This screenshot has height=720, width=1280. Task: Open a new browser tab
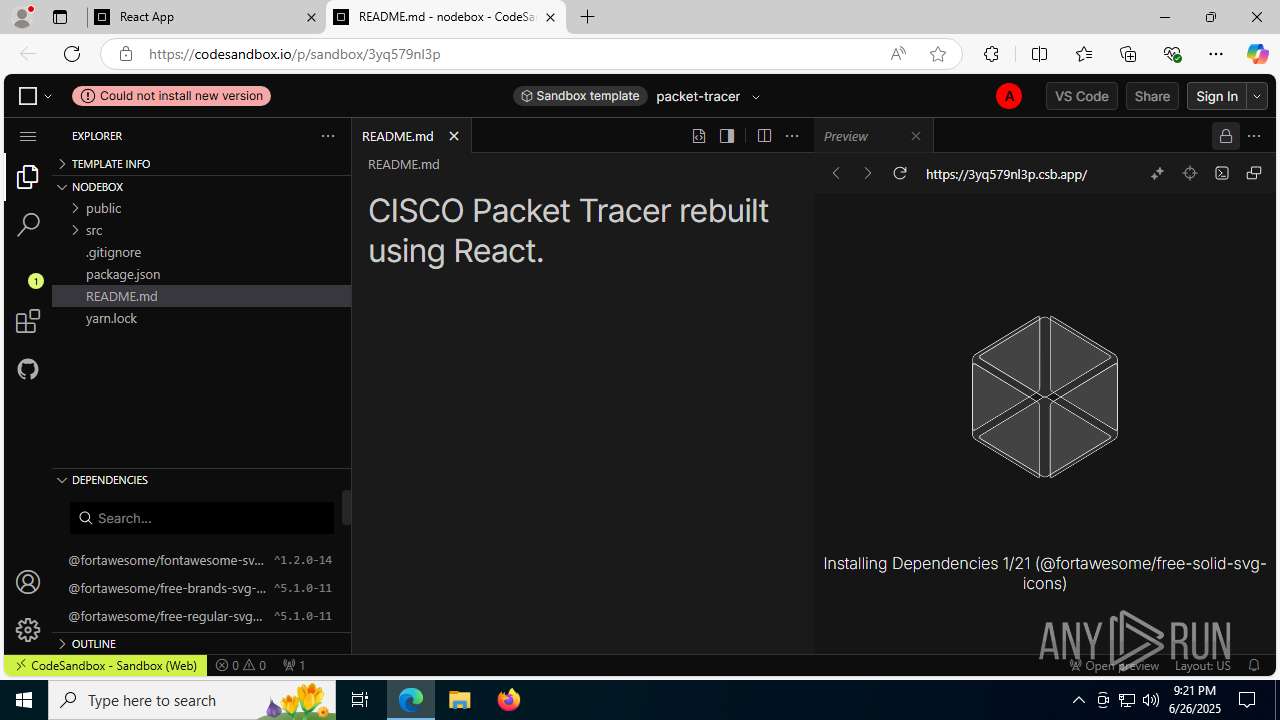(x=588, y=17)
